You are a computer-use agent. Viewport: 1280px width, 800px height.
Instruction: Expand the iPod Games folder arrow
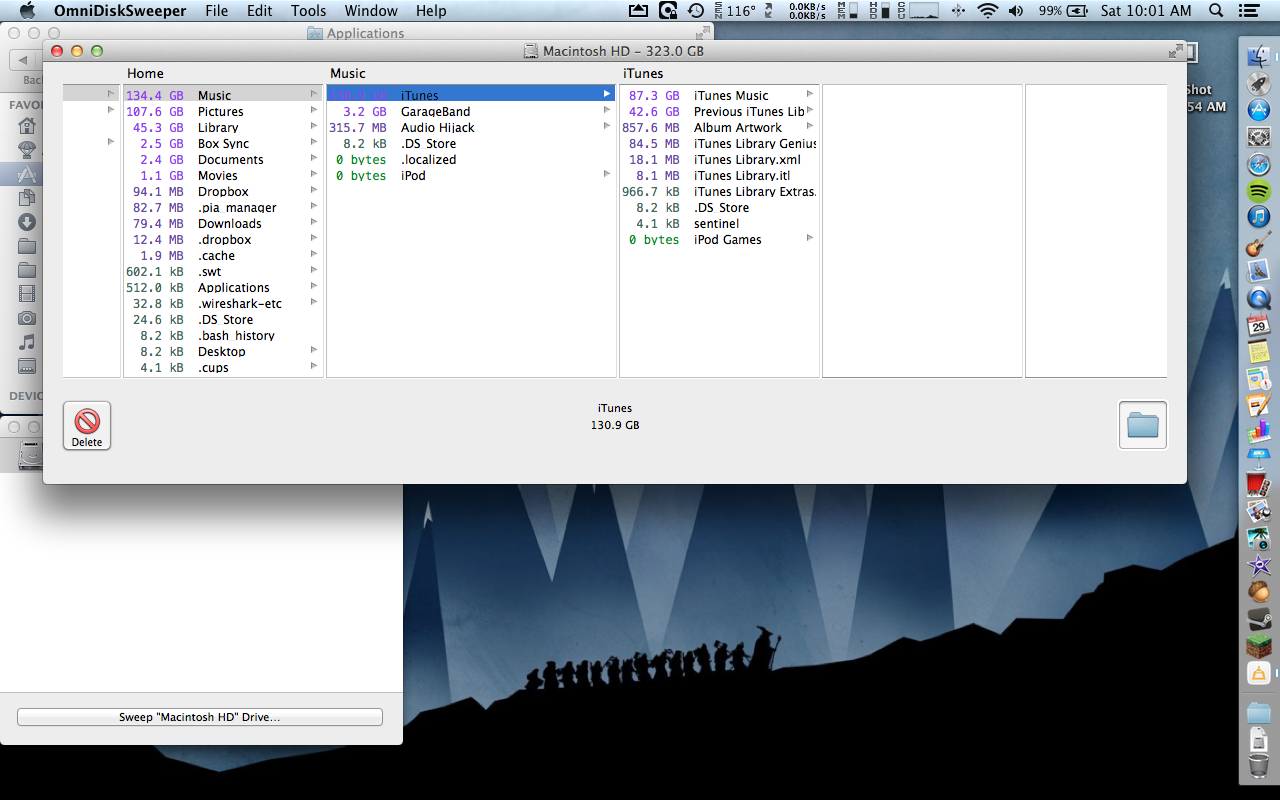click(x=810, y=238)
